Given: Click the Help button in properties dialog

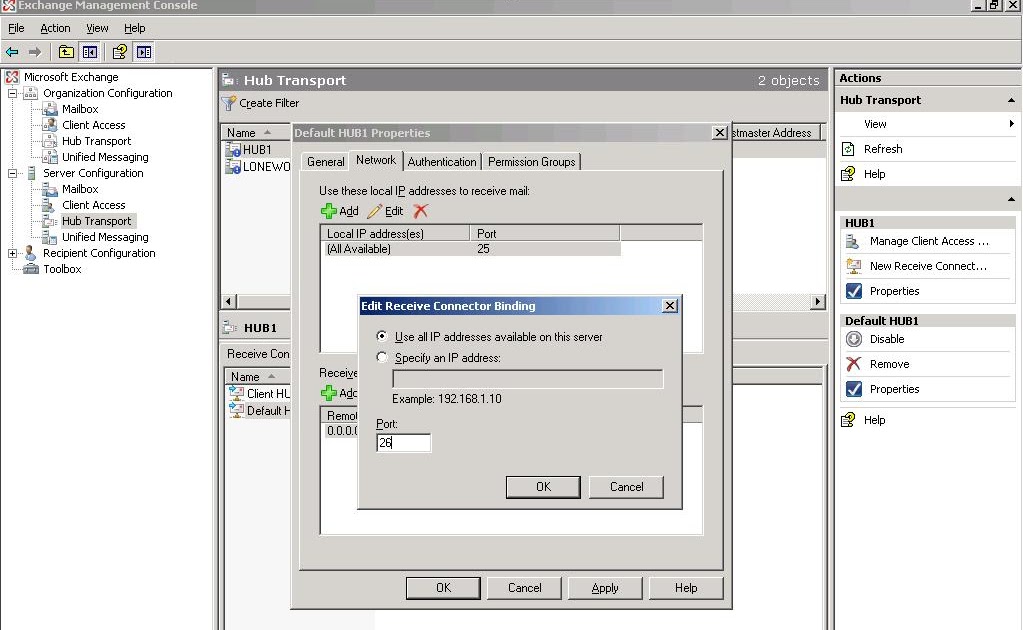Looking at the screenshot, I should point(686,588).
